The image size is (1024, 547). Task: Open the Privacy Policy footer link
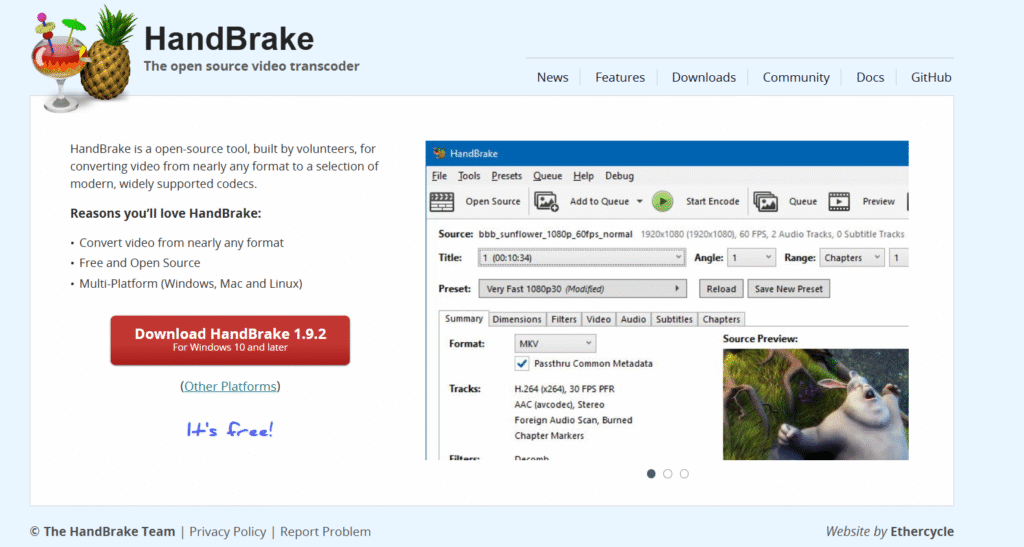pos(227,532)
